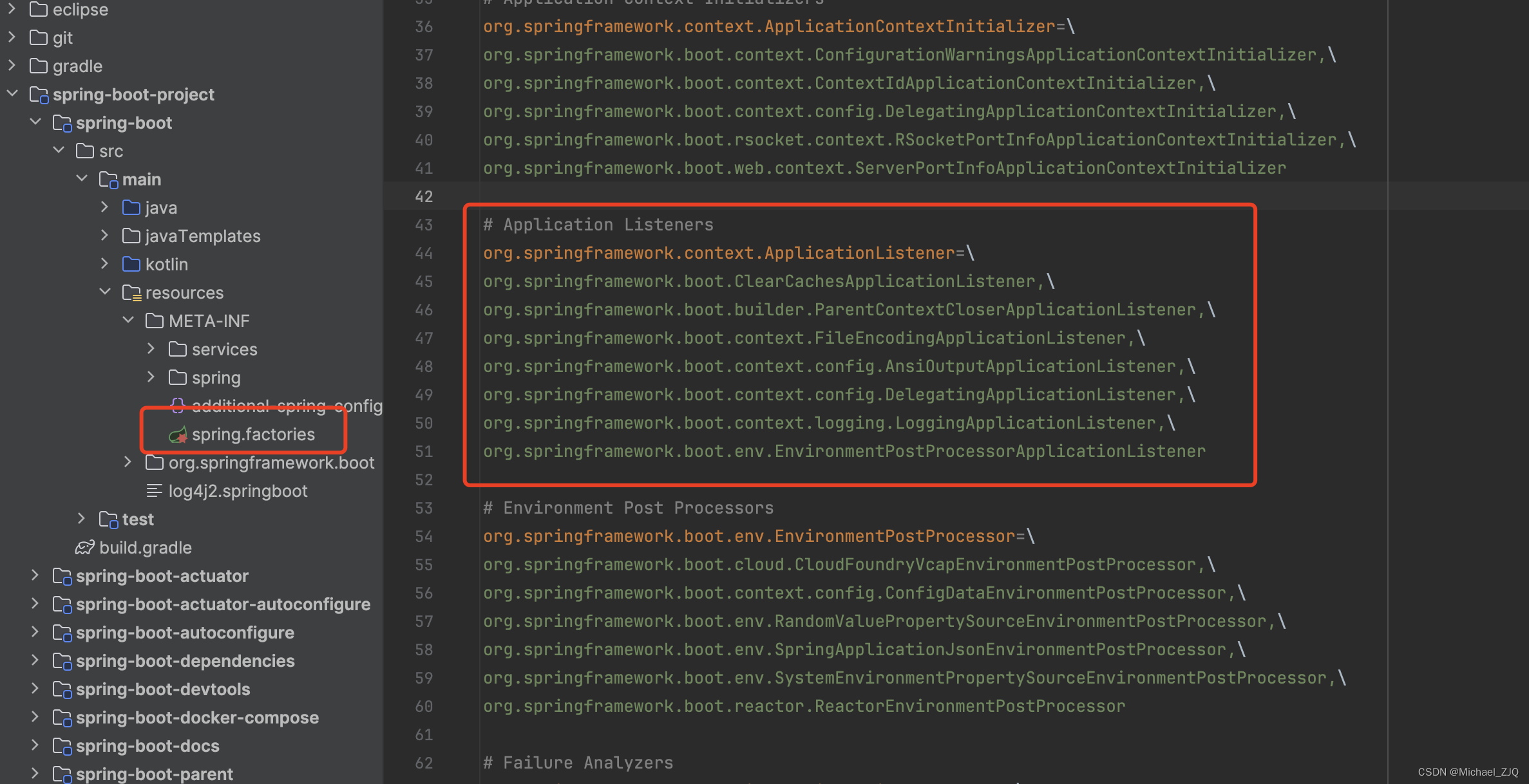Click the META-INF folder icon
Image resolution: width=1529 pixels, height=784 pixels.
coord(155,321)
